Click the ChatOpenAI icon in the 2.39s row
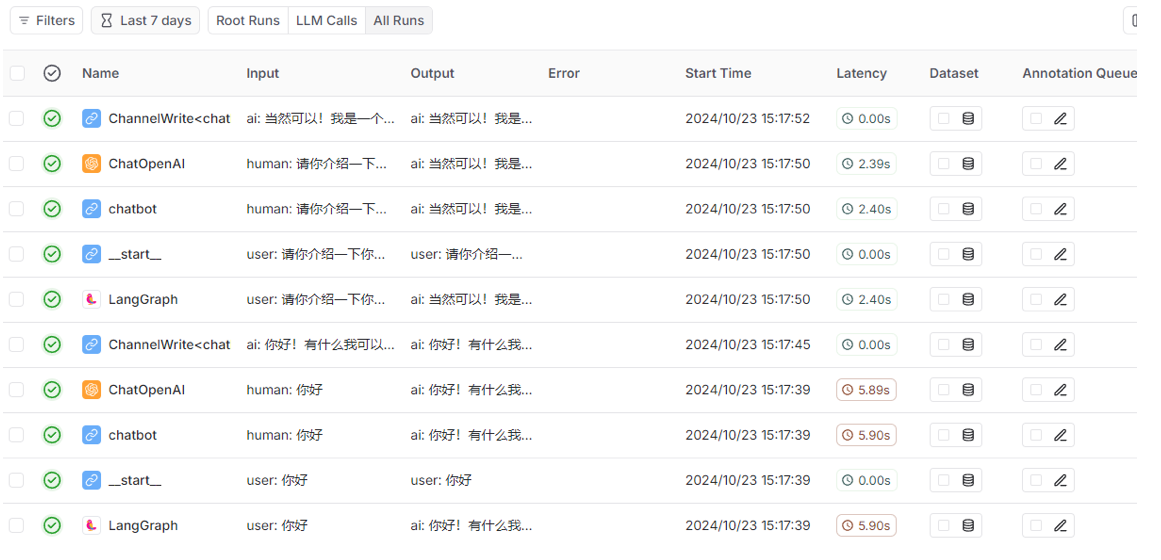This screenshot has width=1161, height=560. click(92, 164)
